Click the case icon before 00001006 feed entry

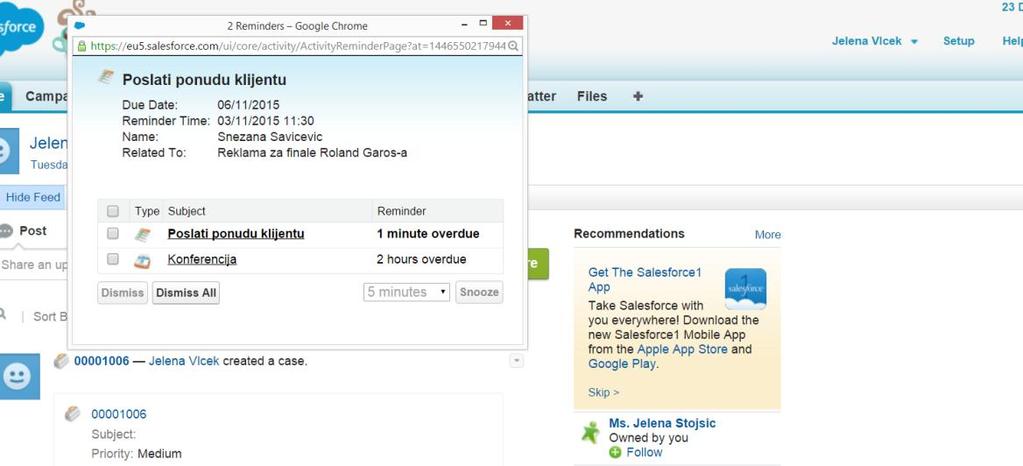click(x=61, y=361)
